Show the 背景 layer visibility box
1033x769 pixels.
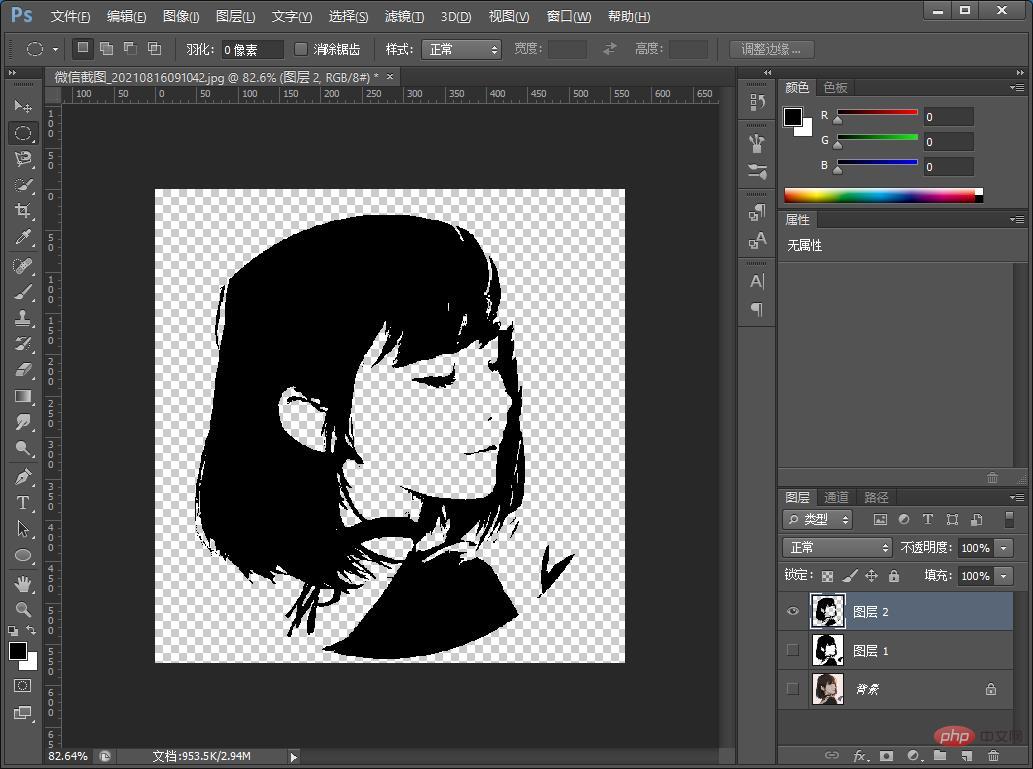pyautogui.click(x=793, y=689)
